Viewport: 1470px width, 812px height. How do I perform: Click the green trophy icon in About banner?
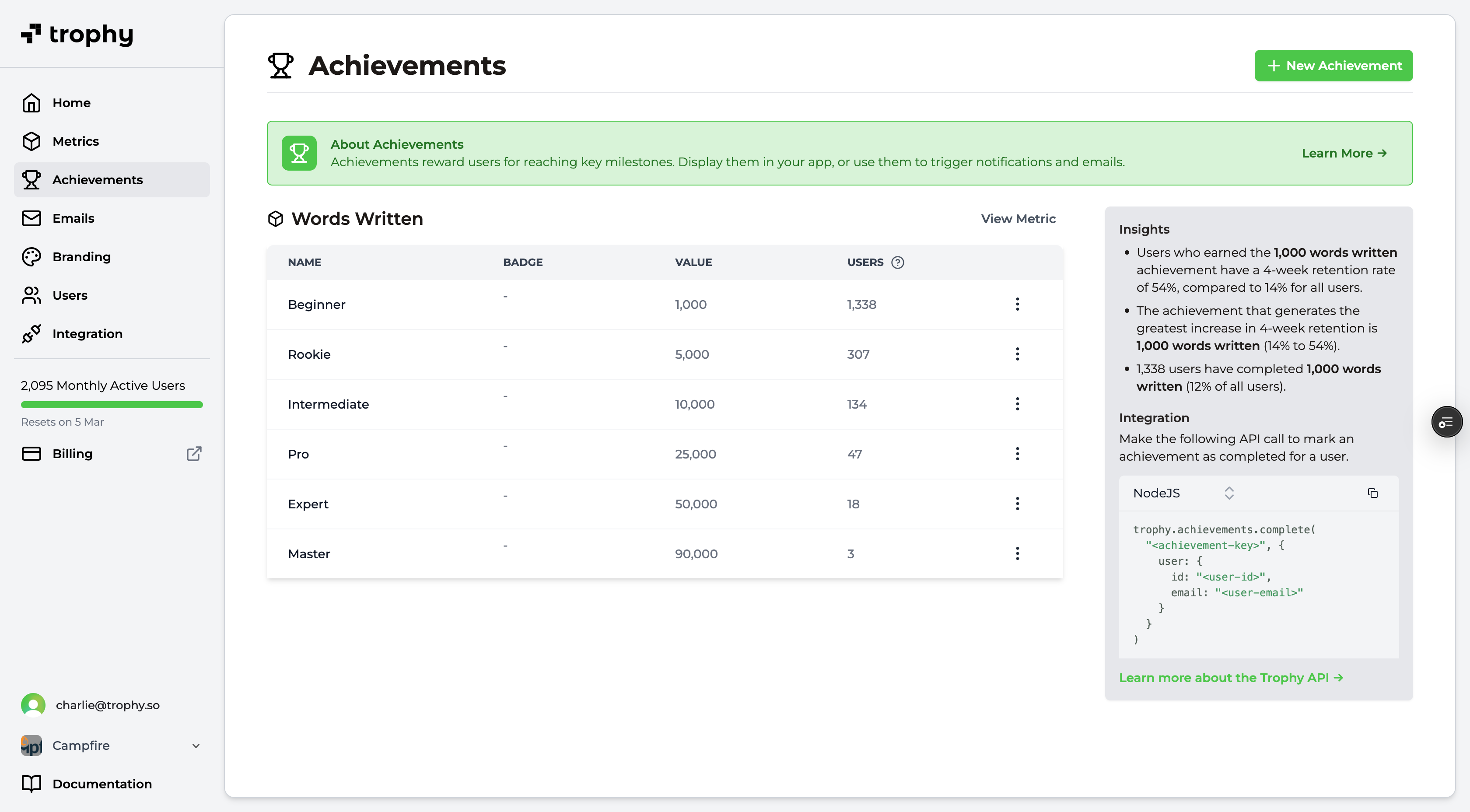pyautogui.click(x=299, y=153)
